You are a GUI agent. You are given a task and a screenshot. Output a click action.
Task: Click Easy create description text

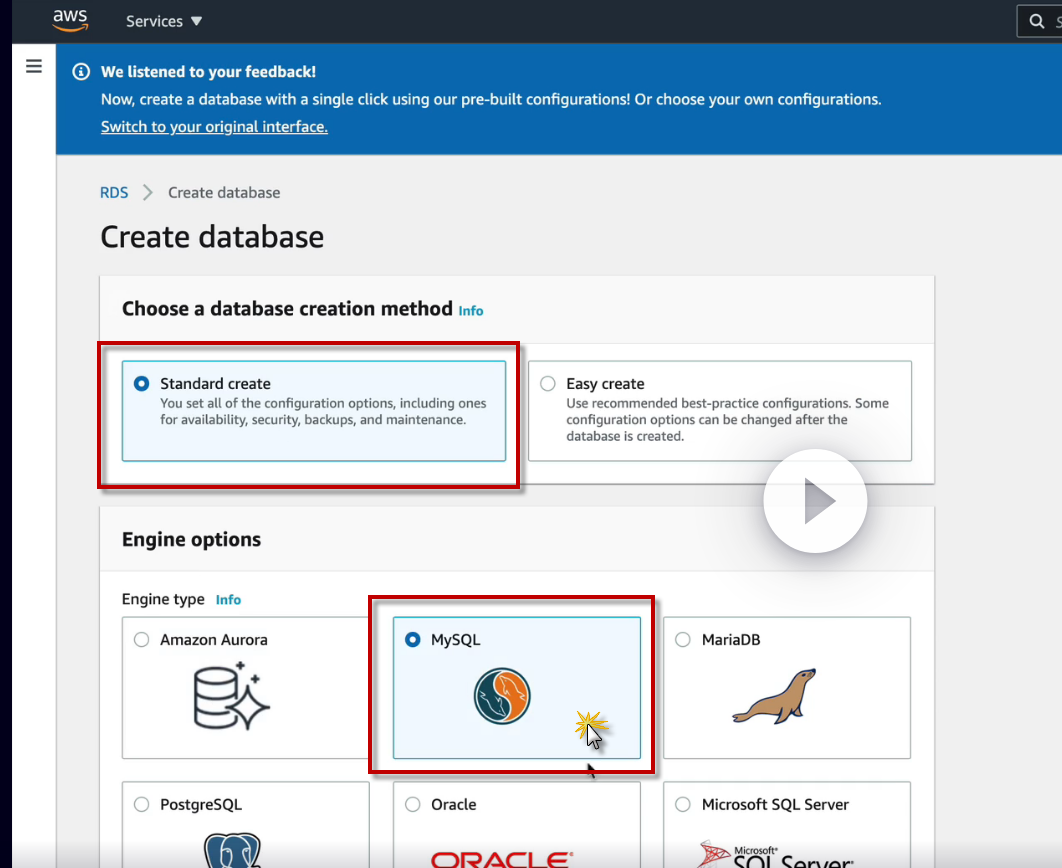pyautogui.click(x=727, y=420)
